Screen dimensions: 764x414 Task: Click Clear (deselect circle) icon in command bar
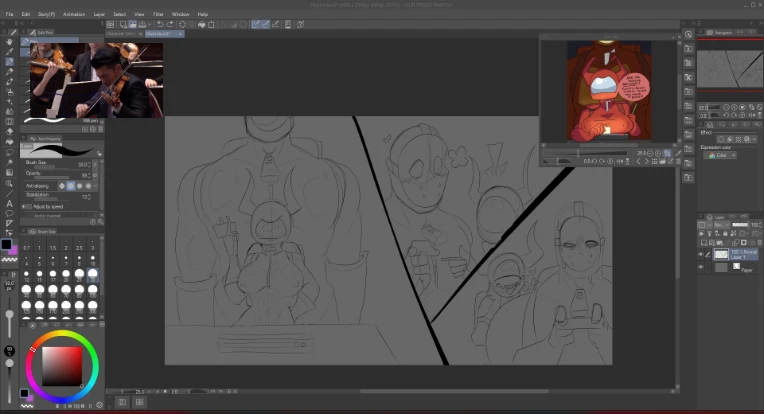tap(182, 24)
